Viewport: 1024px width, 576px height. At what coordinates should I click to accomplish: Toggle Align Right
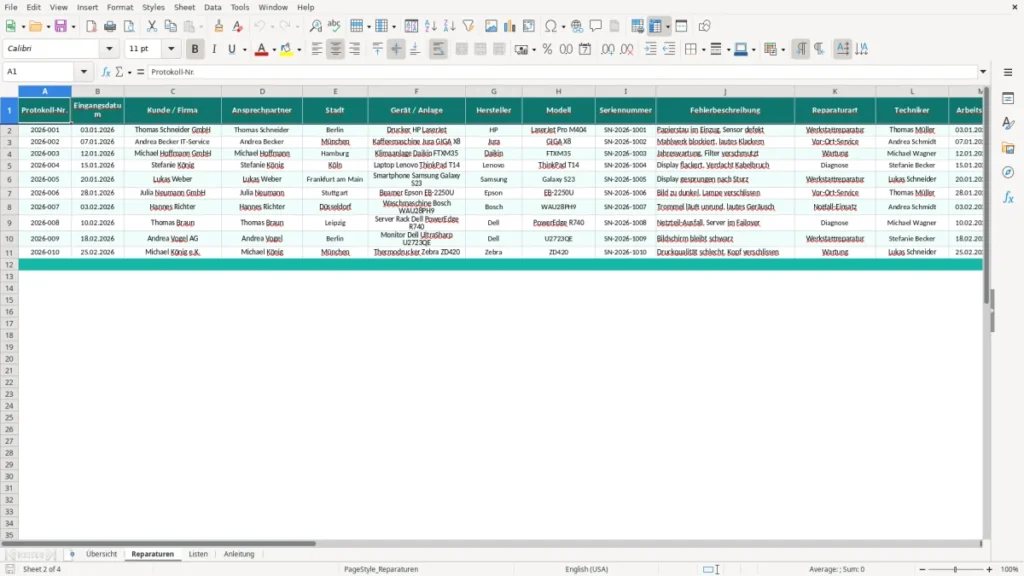[355, 49]
